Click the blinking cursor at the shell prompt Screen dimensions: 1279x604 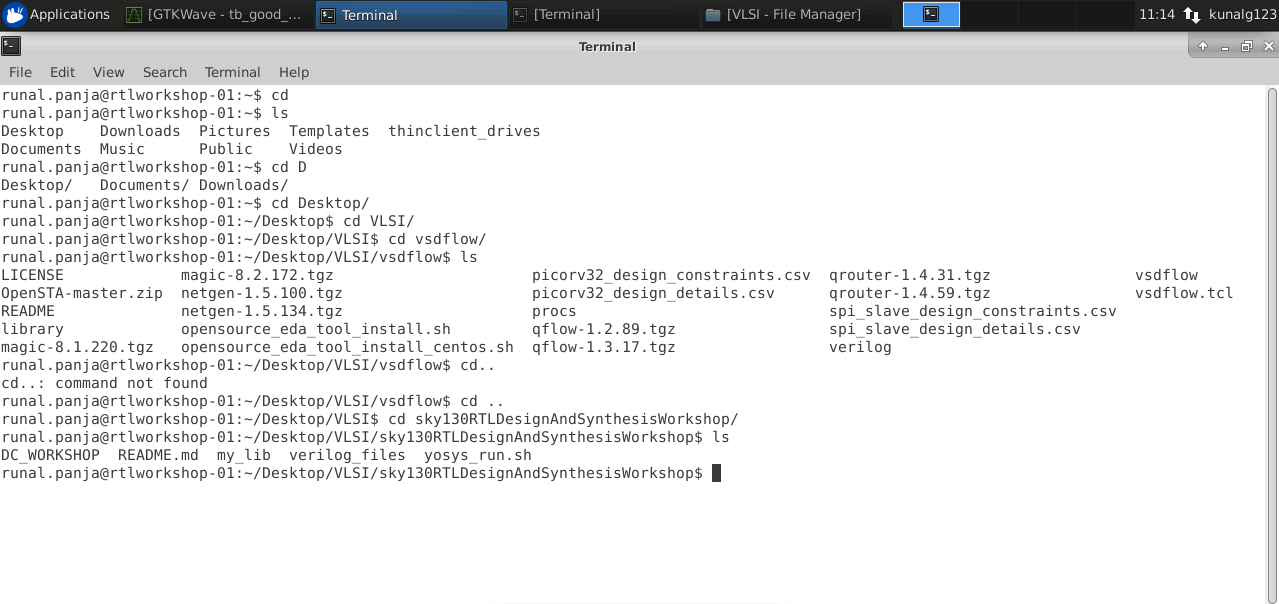(x=717, y=472)
